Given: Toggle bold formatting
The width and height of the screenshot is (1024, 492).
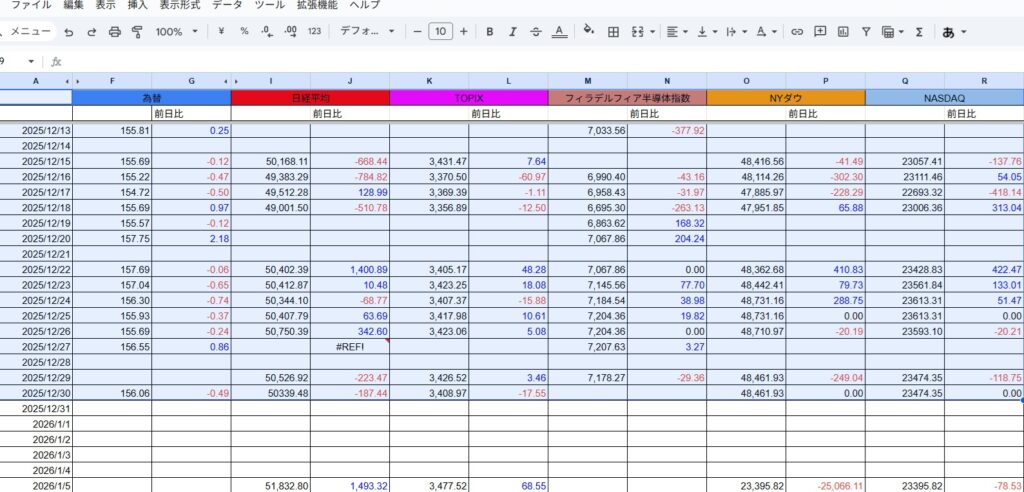Looking at the screenshot, I should [490, 32].
